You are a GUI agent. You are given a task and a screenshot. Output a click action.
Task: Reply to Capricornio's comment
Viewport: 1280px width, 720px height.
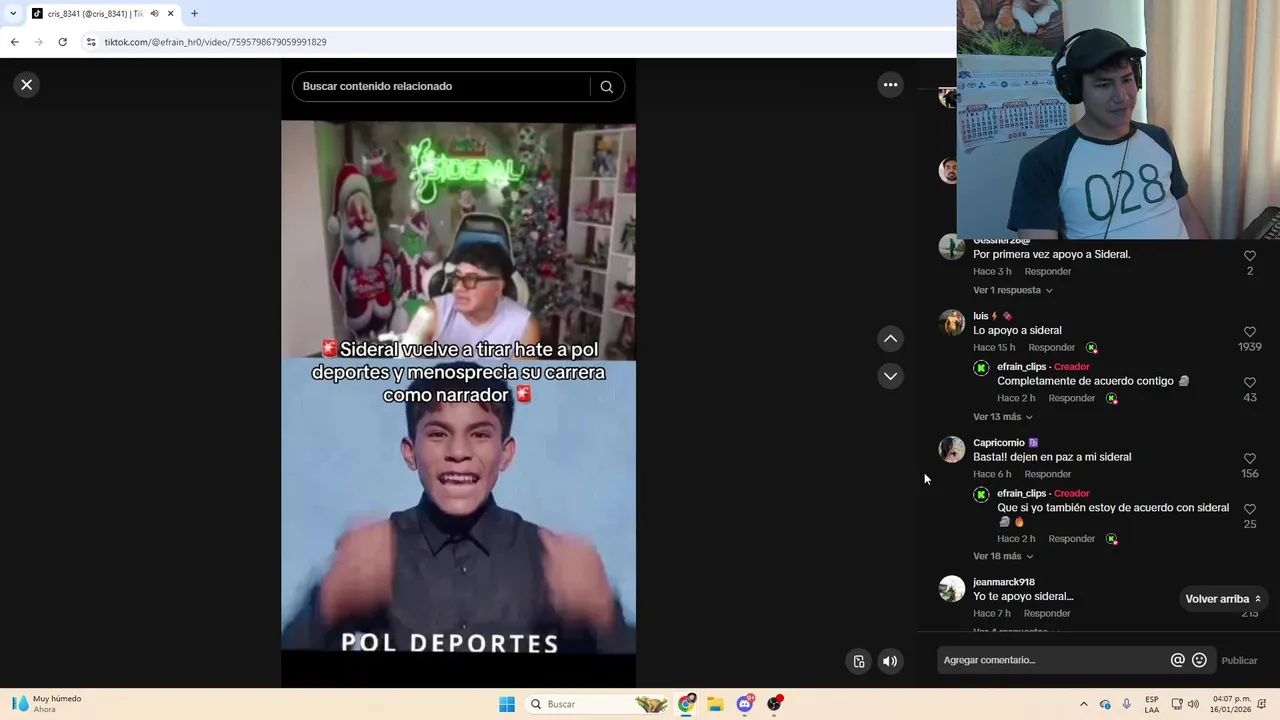tap(1047, 474)
